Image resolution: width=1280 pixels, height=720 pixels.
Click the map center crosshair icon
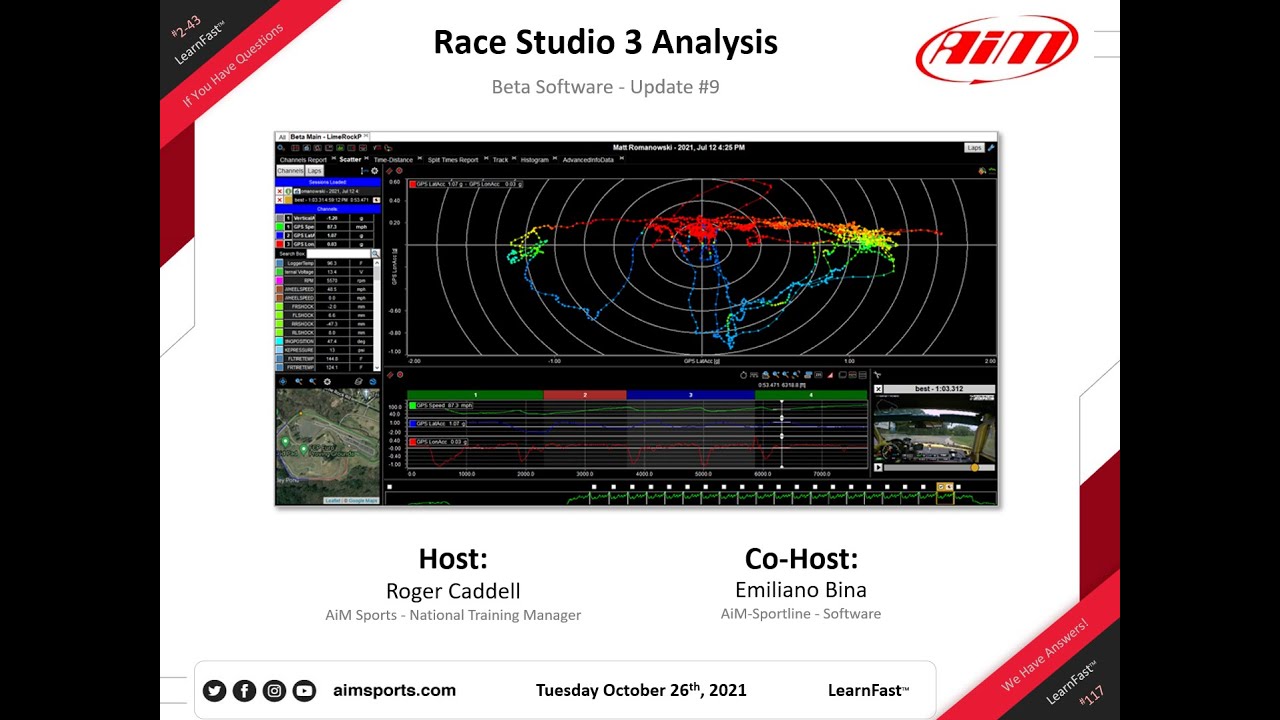click(x=283, y=381)
